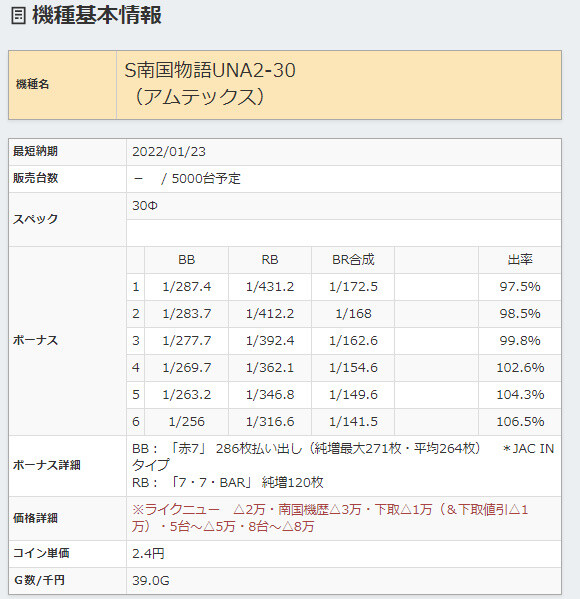The height and width of the screenshot is (599, 580).
Task: Click the スペック row label
Action: [35, 219]
